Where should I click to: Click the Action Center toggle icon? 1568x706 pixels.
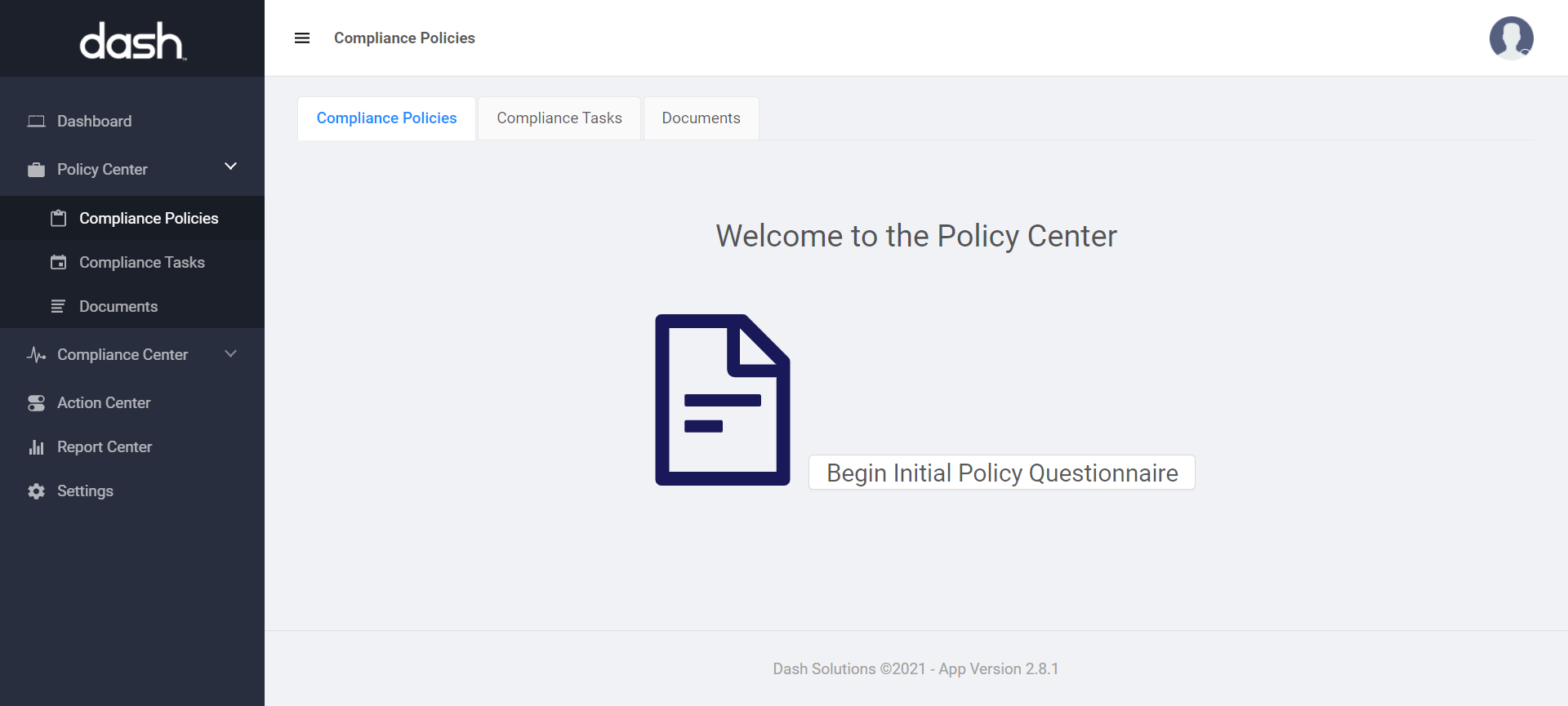(36, 403)
